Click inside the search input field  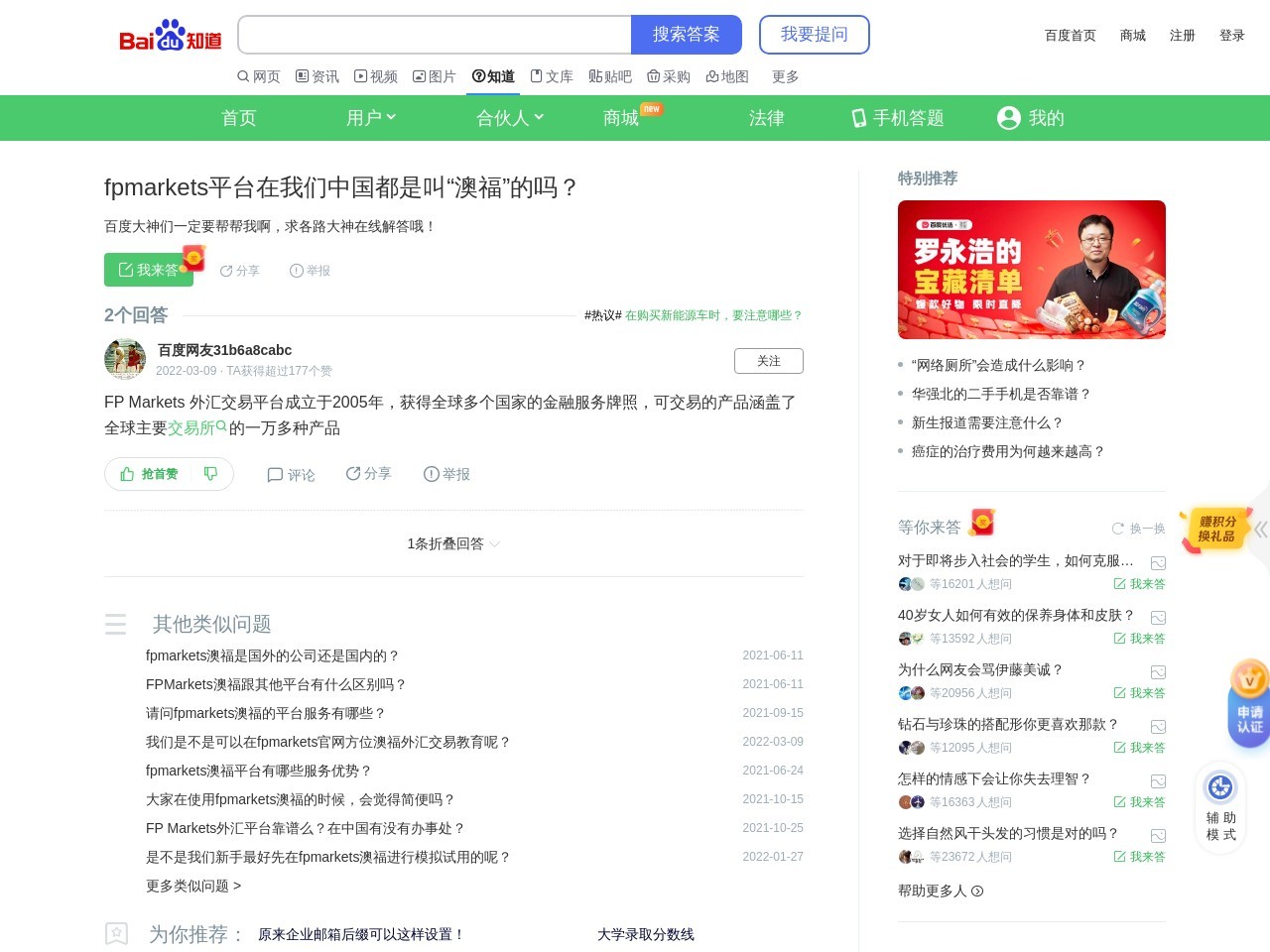coord(434,35)
